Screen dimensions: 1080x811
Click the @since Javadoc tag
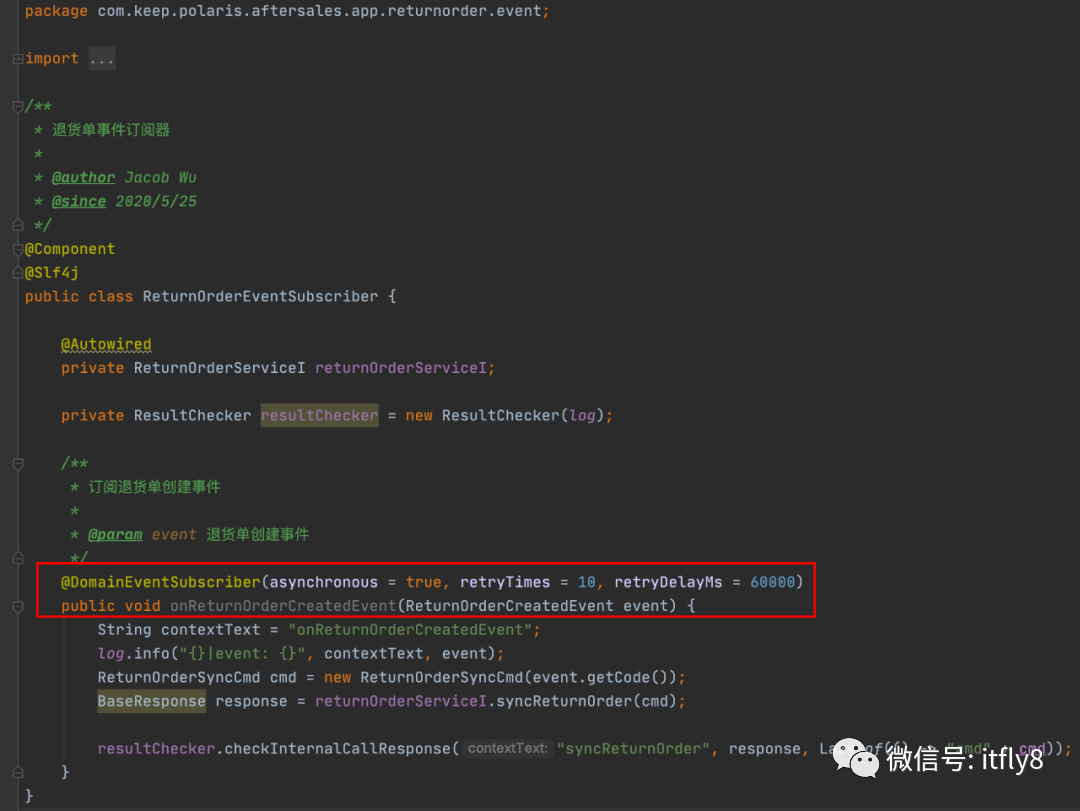click(x=79, y=202)
